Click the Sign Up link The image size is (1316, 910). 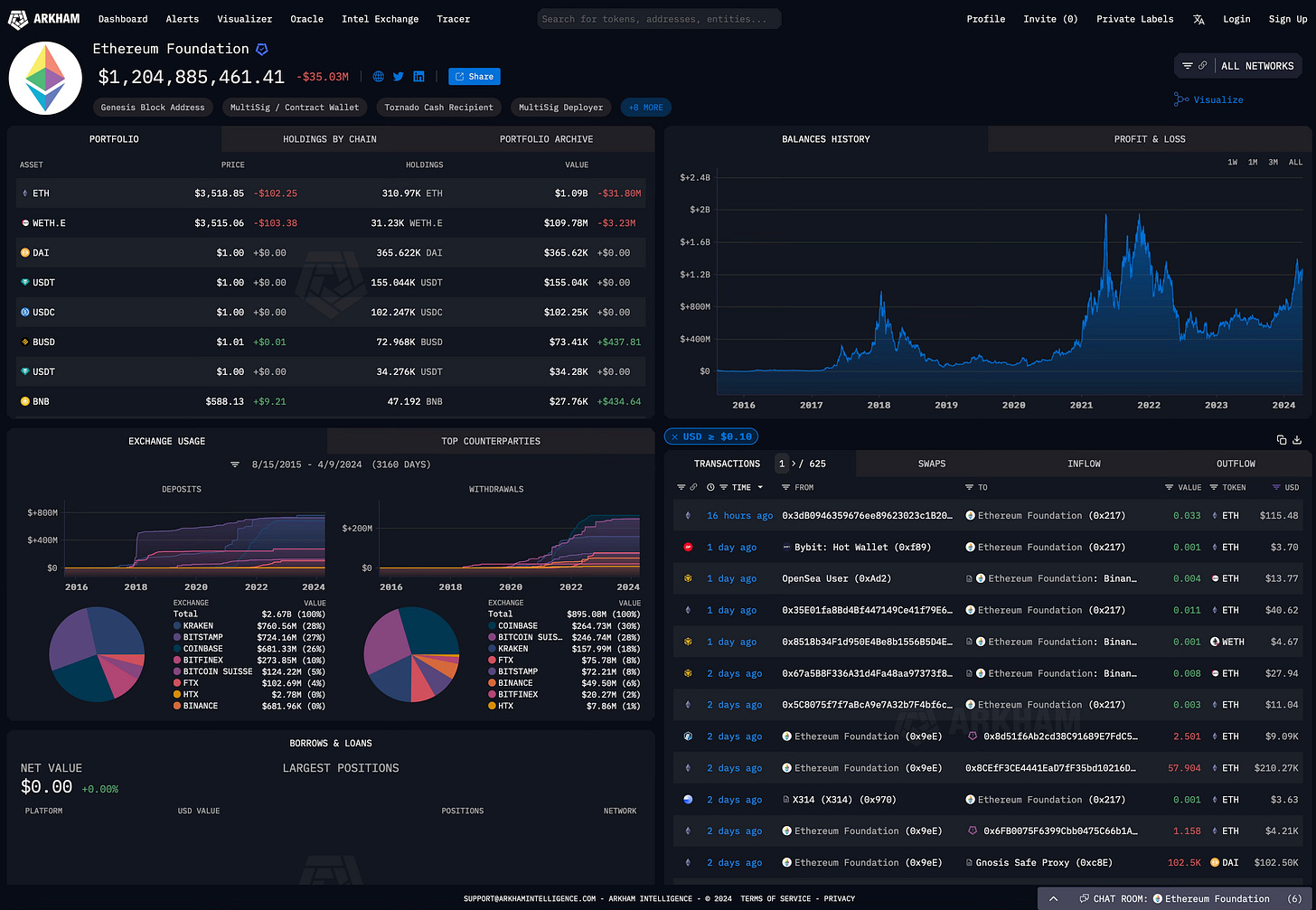click(x=1287, y=19)
